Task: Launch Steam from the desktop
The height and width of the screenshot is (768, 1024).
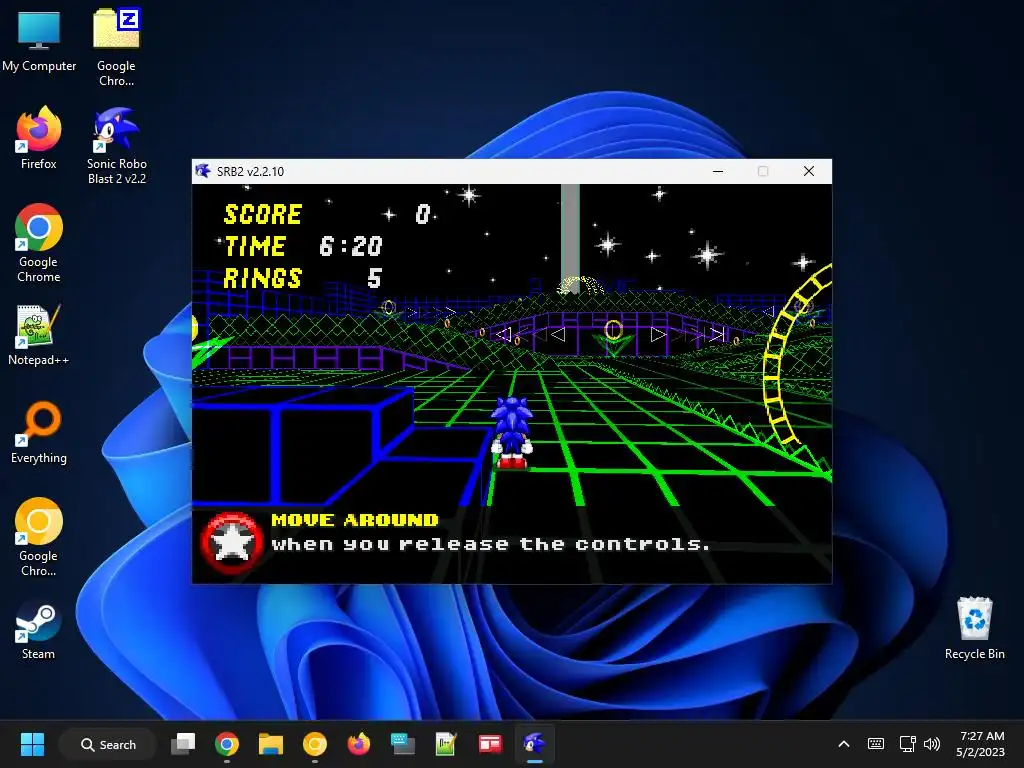Action: pyautogui.click(x=39, y=630)
